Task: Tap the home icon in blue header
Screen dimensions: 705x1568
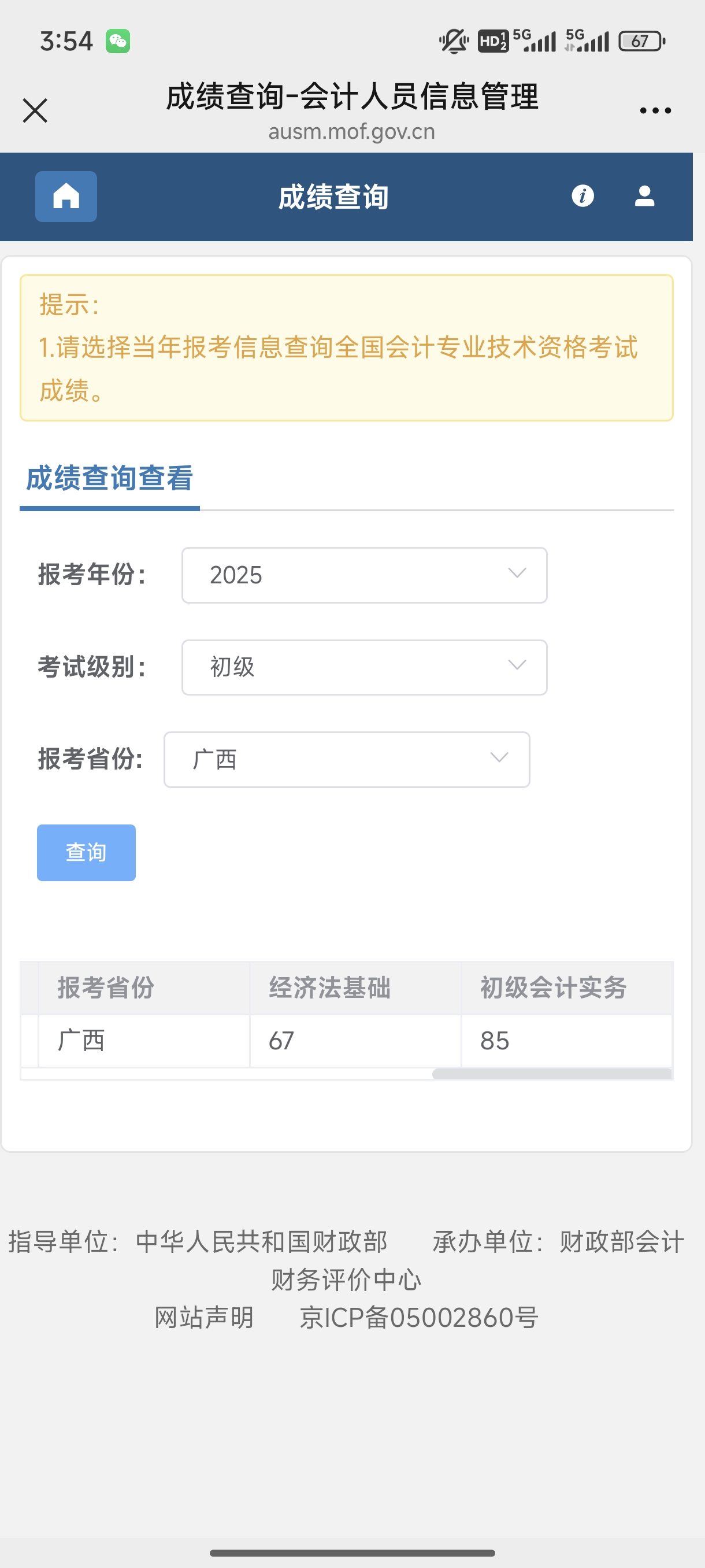Action: pos(66,196)
